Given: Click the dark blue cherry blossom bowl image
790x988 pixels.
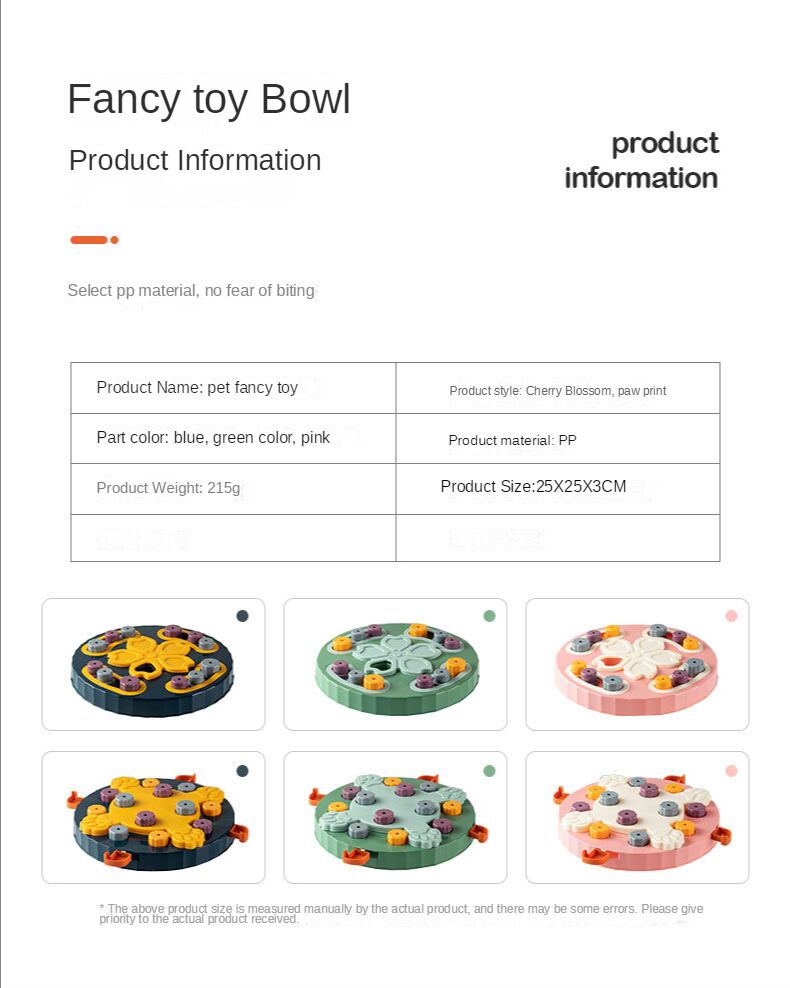Looking at the screenshot, I should 152,664.
